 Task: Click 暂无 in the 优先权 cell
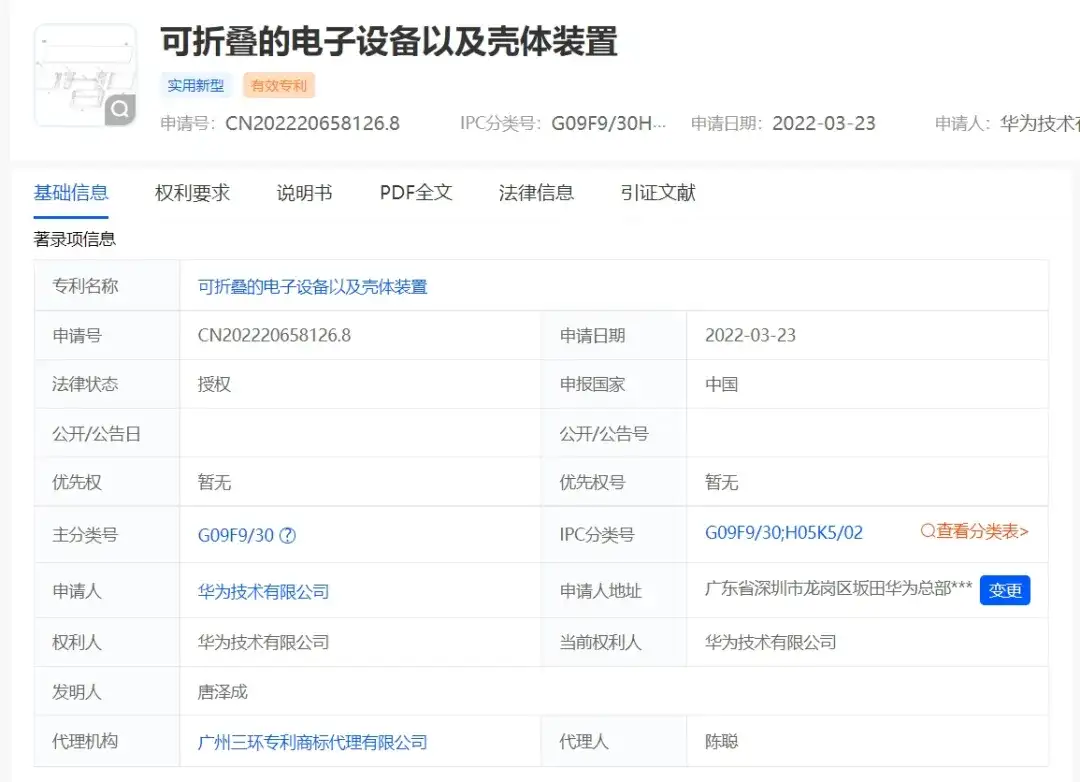coord(214,482)
